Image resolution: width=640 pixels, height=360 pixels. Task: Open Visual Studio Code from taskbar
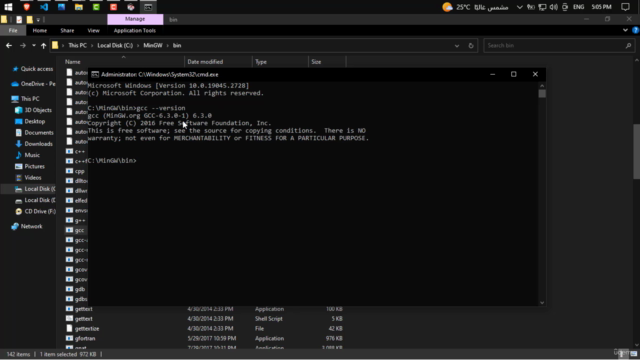pos(44,7)
